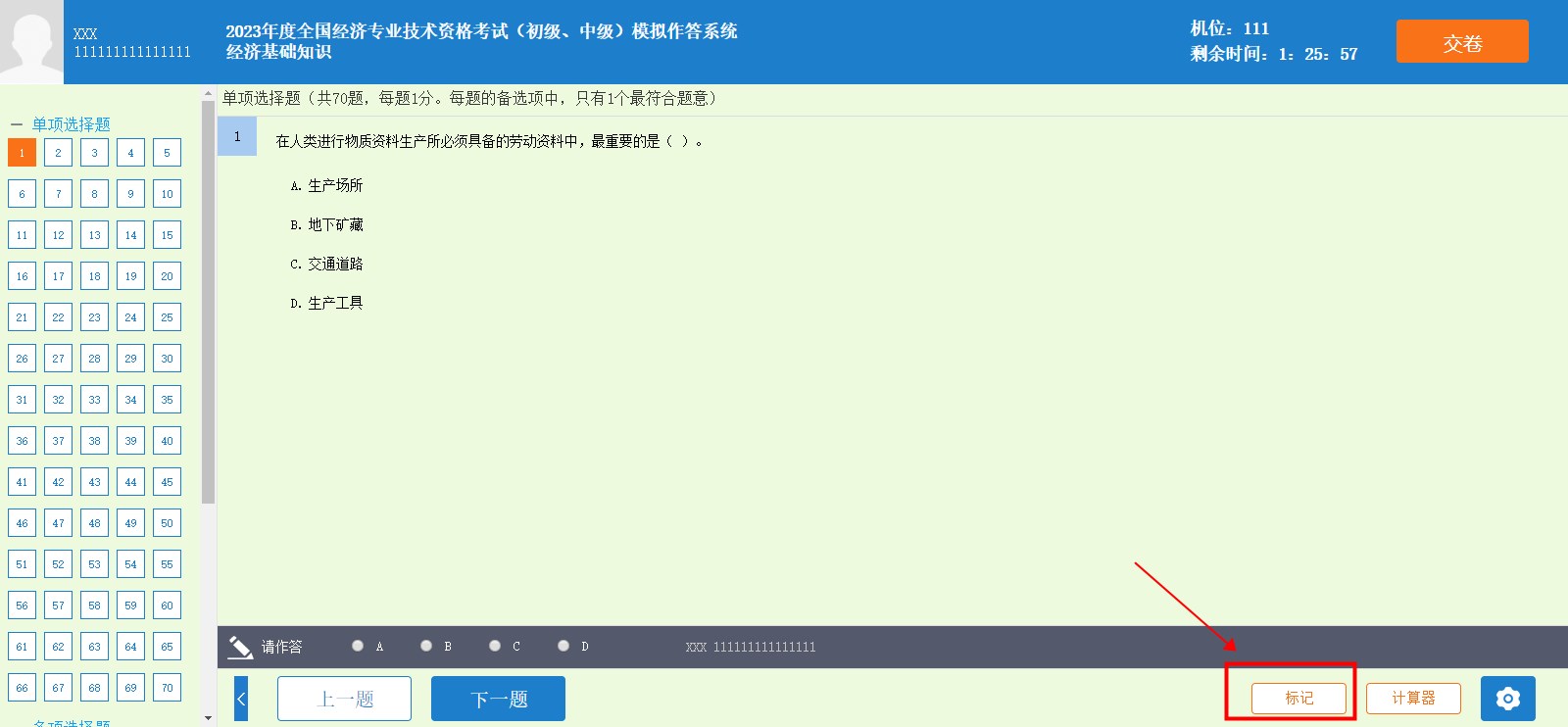The image size is (1568, 727).
Task: Select answer option C radio button
Action: click(495, 646)
